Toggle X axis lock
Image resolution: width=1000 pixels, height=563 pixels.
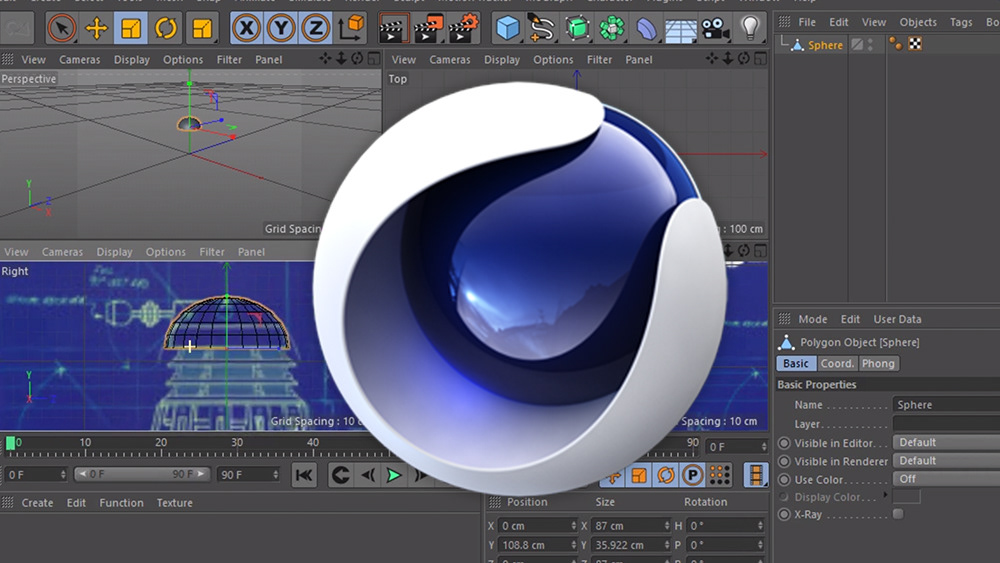click(246, 28)
